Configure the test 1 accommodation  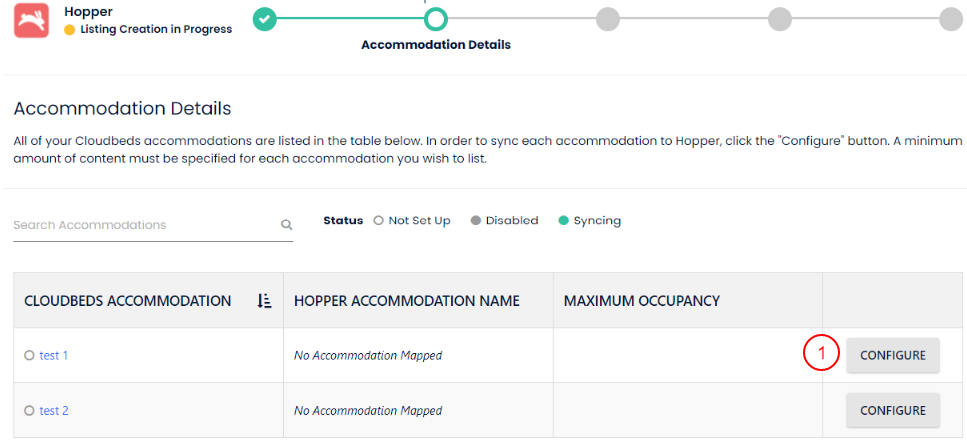tap(892, 355)
